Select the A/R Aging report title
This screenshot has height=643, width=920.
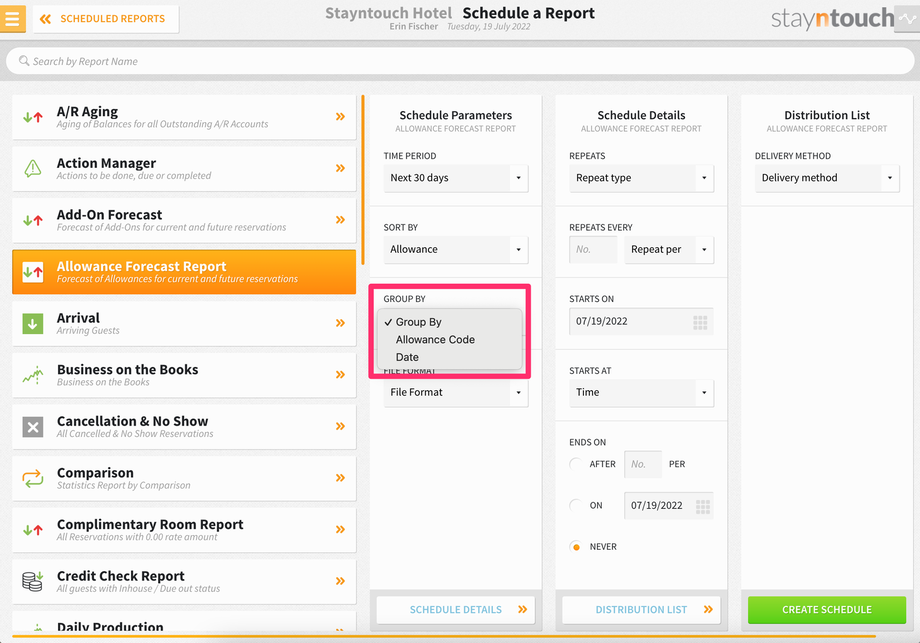[87, 111]
